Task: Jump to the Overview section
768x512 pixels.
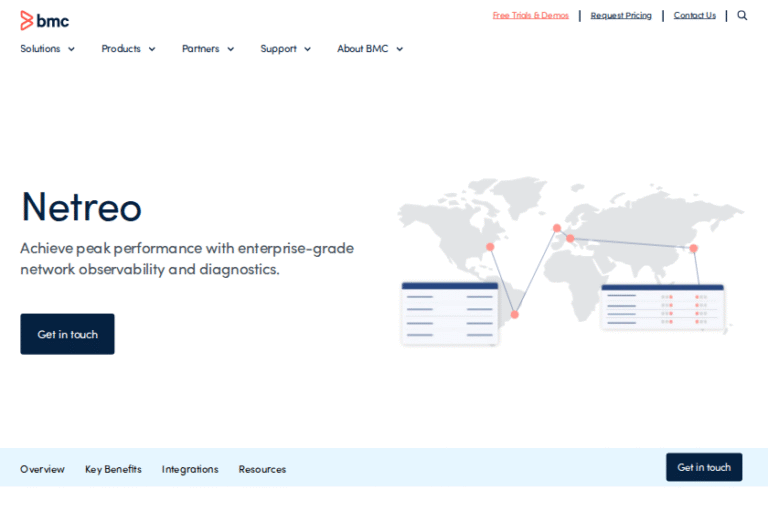Action: (42, 469)
